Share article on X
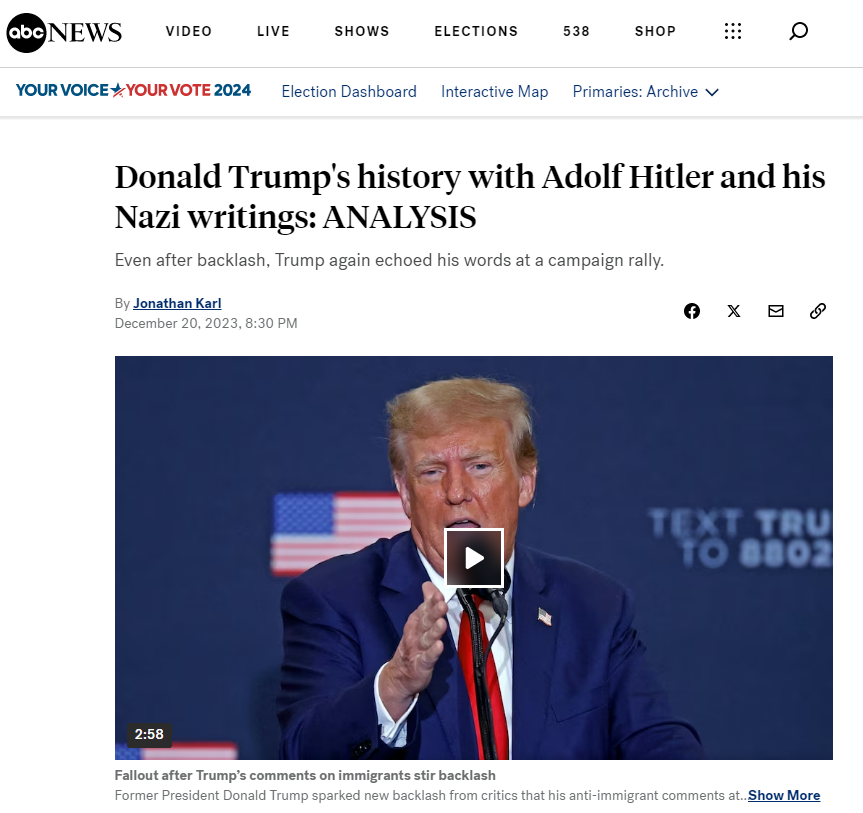Viewport: 863px width, 813px height. [x=734, y=311]
